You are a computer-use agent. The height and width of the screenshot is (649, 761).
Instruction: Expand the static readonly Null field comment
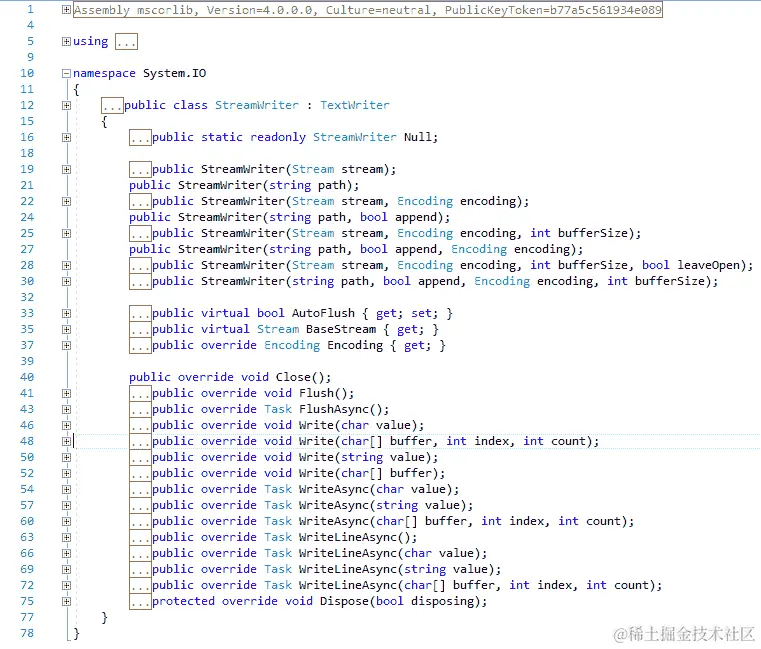[66, 138]
